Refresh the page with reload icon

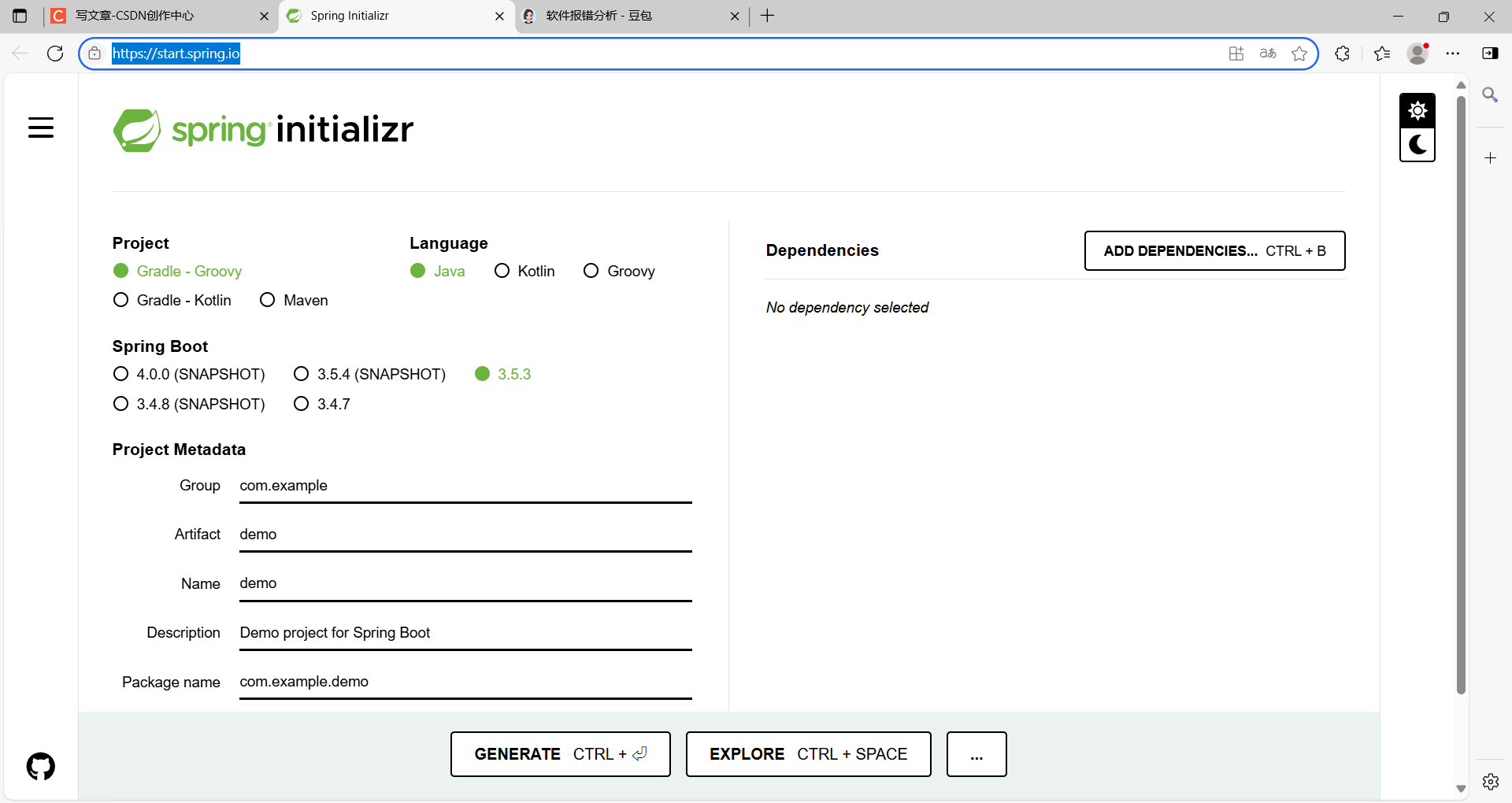pyautogui.click(x=55, y=54)
